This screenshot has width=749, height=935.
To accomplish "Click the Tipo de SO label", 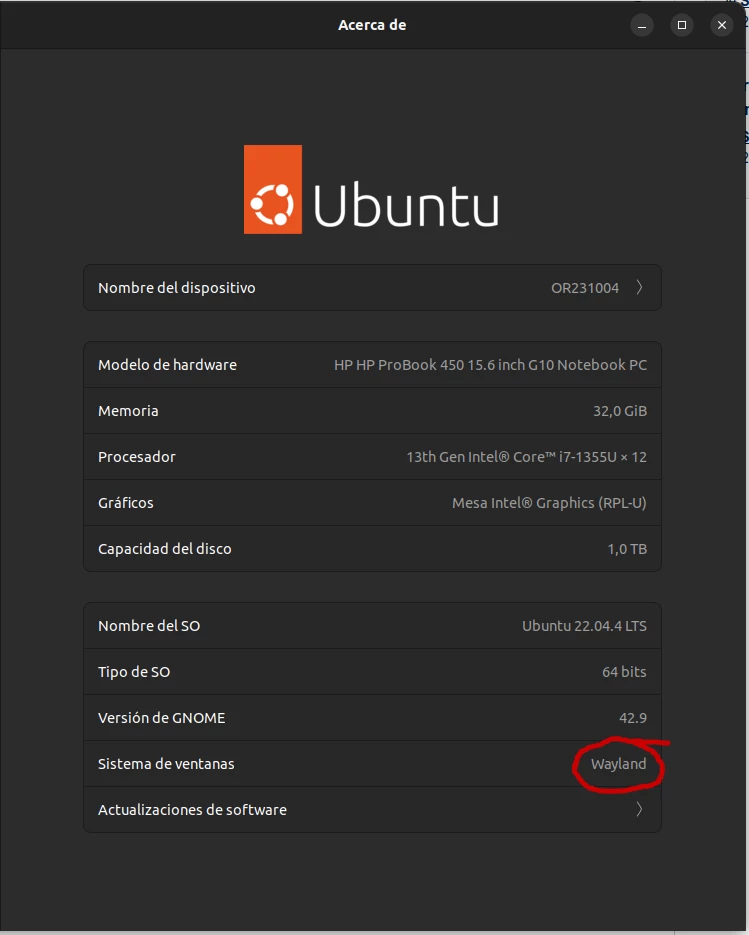I will [134, 671].
